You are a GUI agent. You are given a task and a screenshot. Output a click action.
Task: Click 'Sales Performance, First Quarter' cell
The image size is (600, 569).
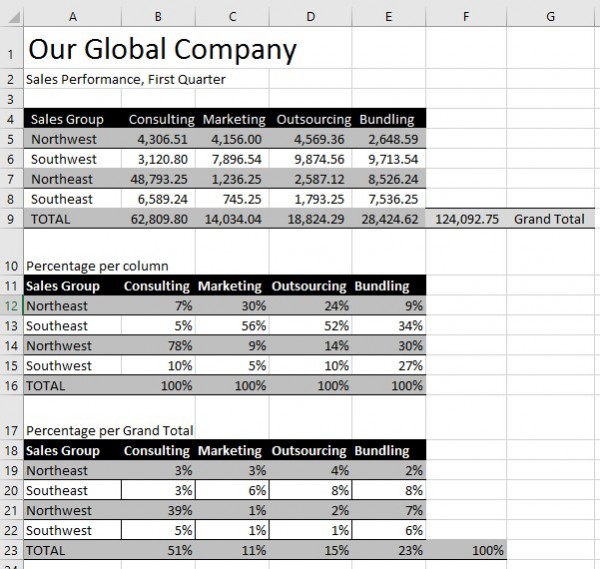126,79
